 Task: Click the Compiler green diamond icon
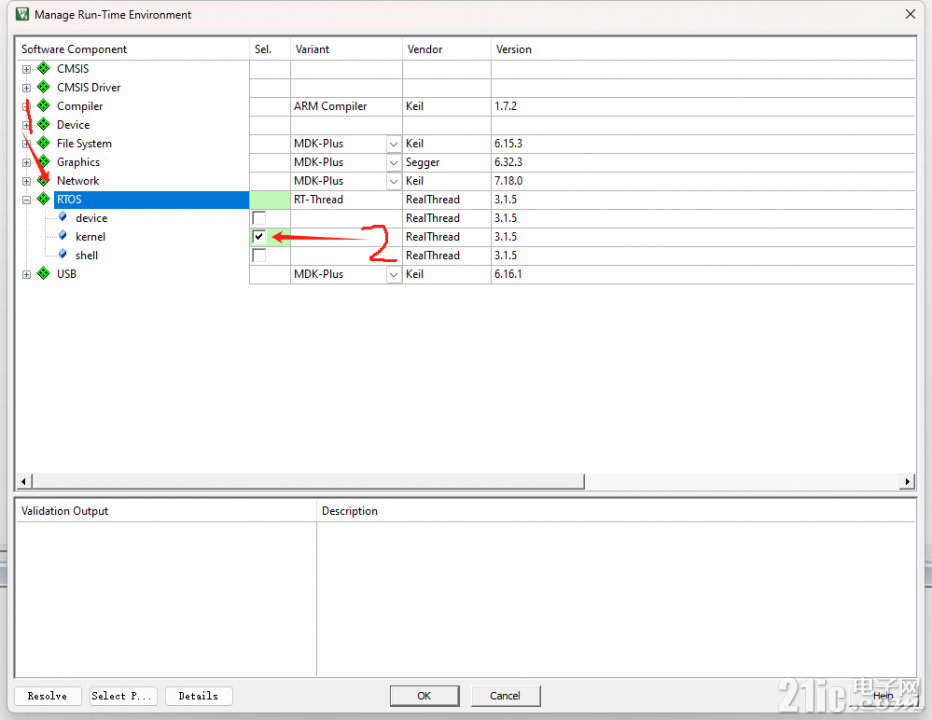pyautogui.click(x=43, y=106)
